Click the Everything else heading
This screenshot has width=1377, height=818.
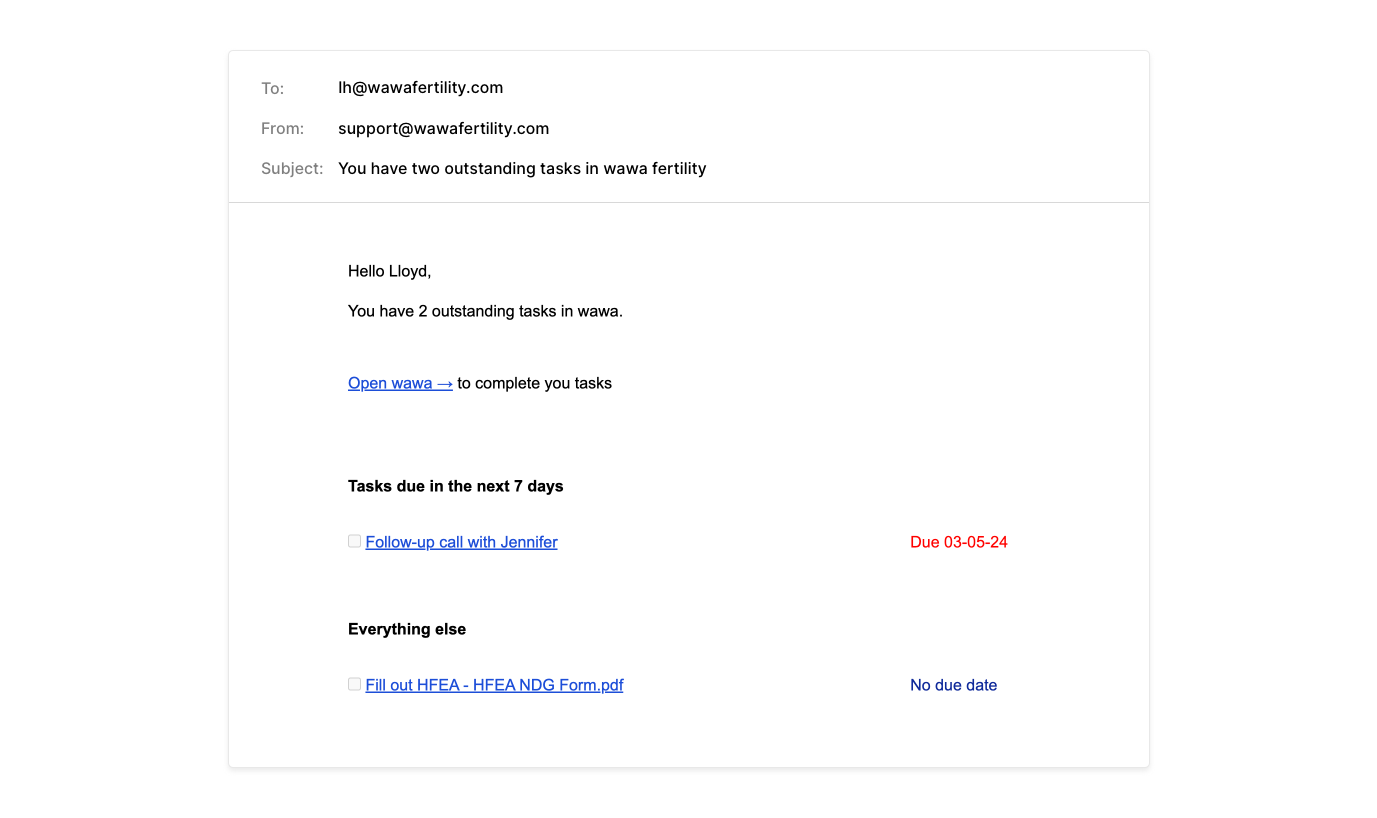pyautogui.click(x=406, y=629)
